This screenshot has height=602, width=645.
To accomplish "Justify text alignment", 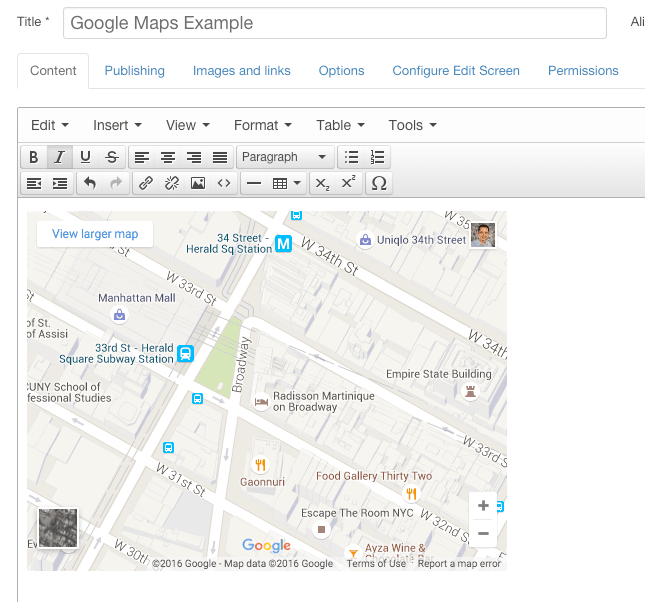I will point(220,157).
